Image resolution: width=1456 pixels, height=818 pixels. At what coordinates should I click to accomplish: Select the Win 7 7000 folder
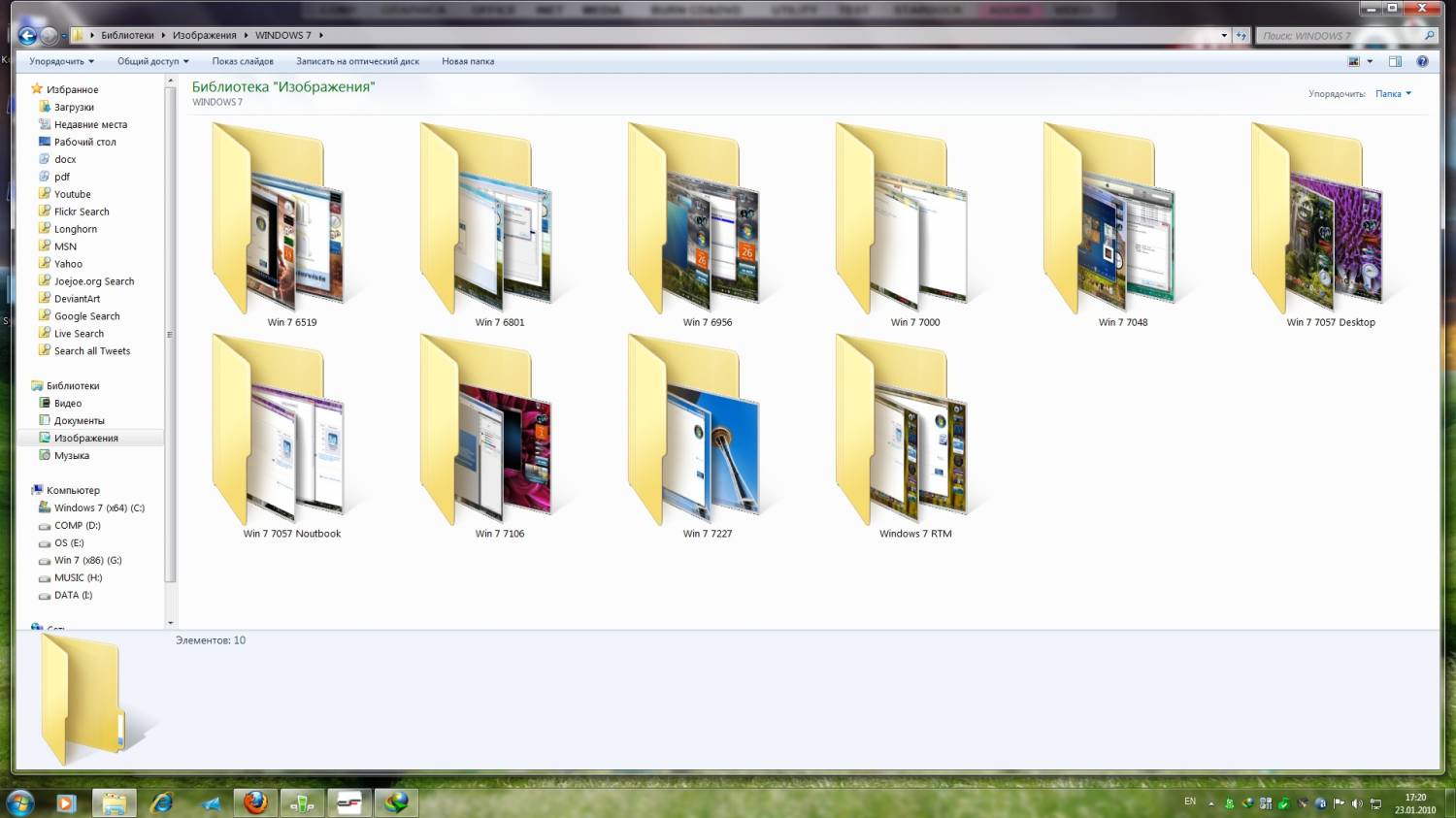point(914,225)
